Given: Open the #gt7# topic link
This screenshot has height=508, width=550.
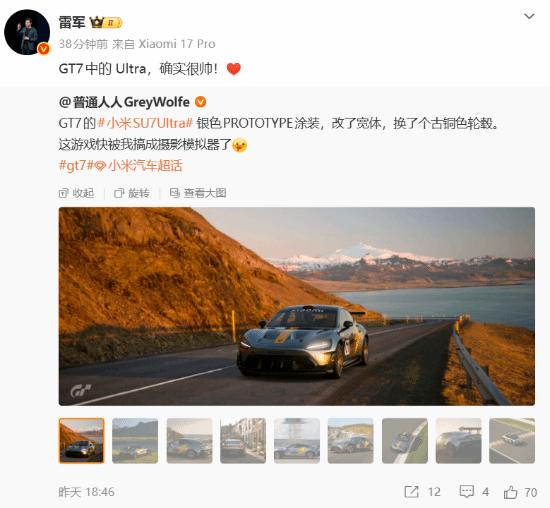Looking at the screenshot, I should [72, 165].
